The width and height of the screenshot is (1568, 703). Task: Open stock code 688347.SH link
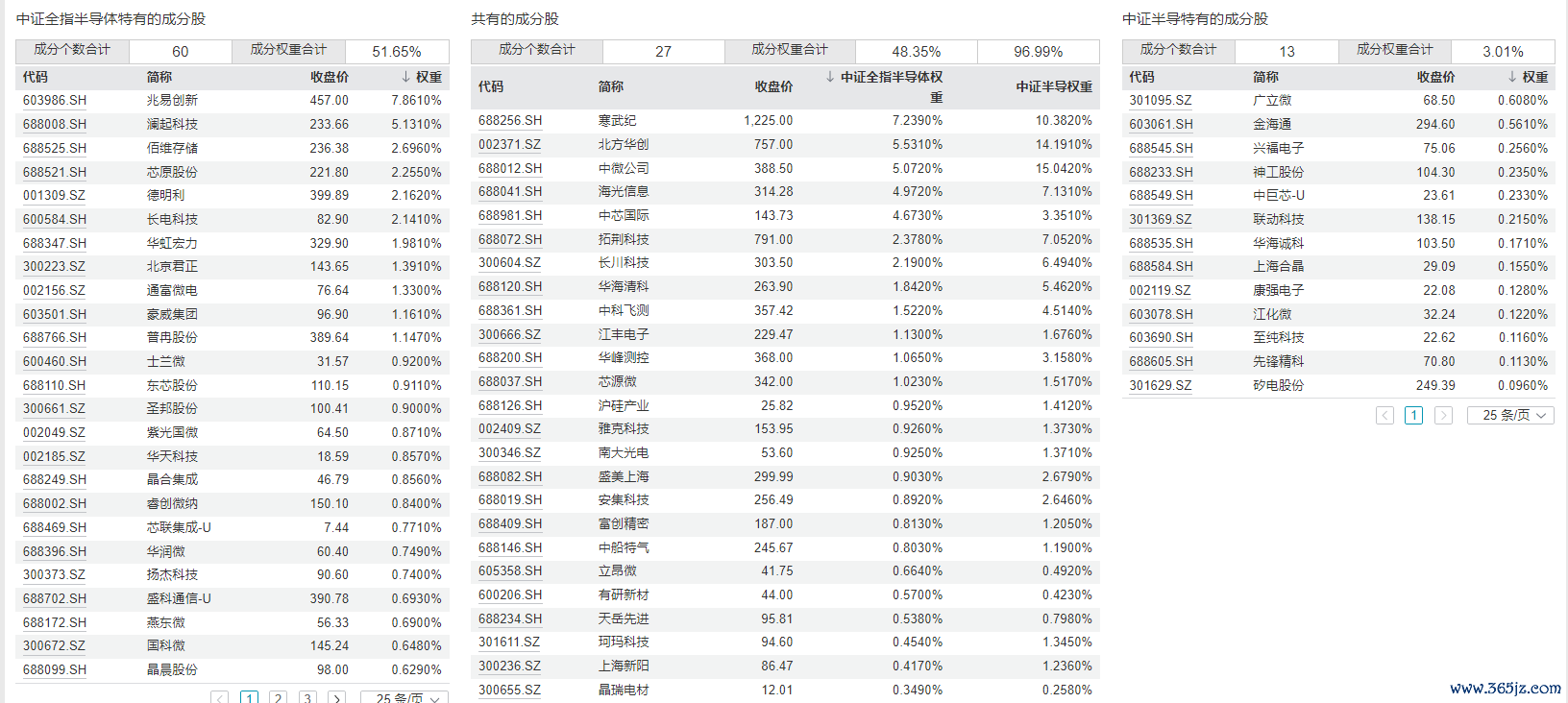pos(55,244)
